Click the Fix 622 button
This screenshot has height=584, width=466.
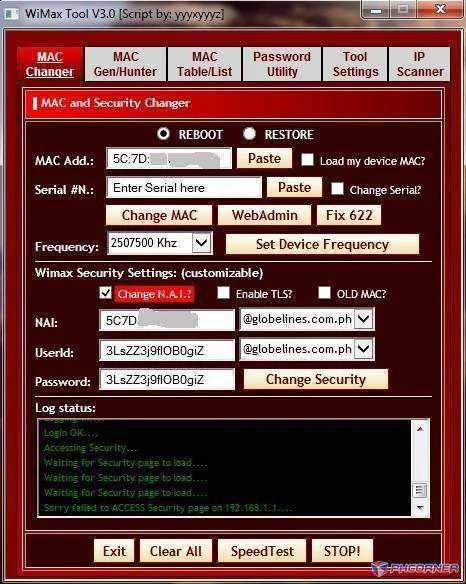click(349, 215)
